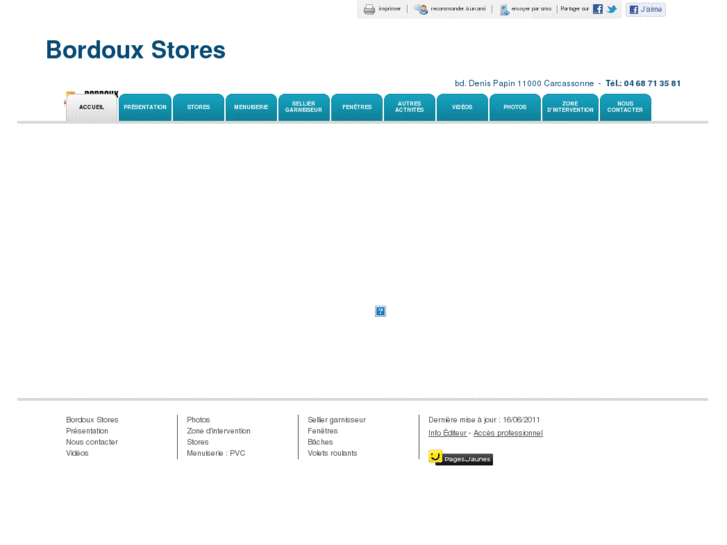Open footer link Photos
Screen dimensions: 727x545
(198, 420)
